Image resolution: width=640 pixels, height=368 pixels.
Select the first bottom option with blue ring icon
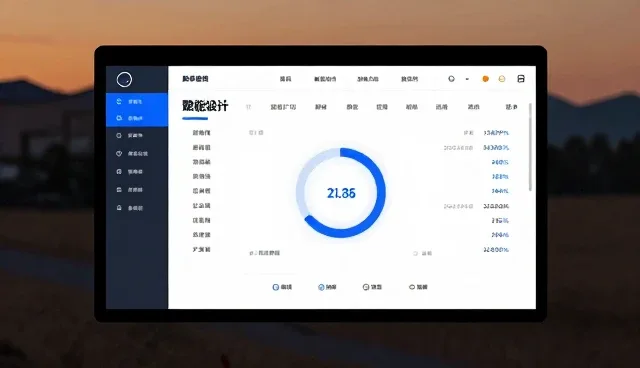[x=282, y=287]
